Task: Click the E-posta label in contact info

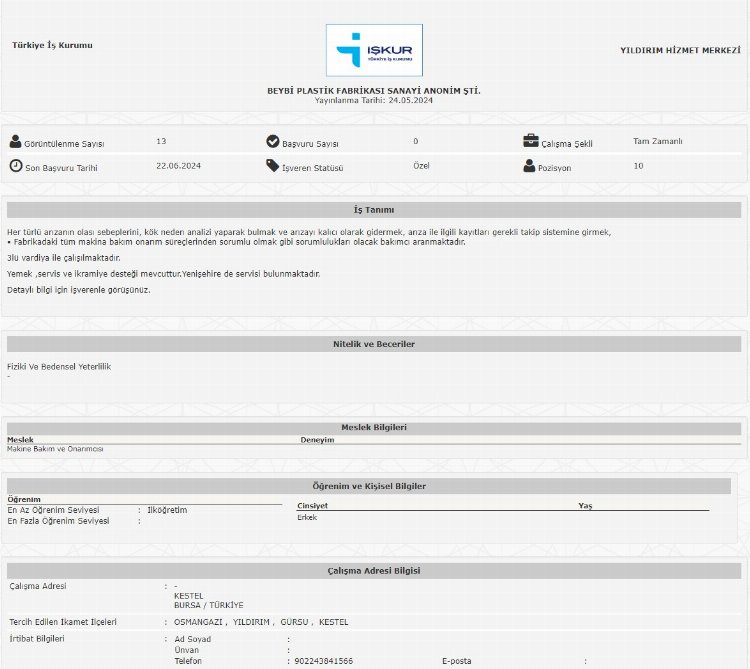Action: tap(457, 661)
